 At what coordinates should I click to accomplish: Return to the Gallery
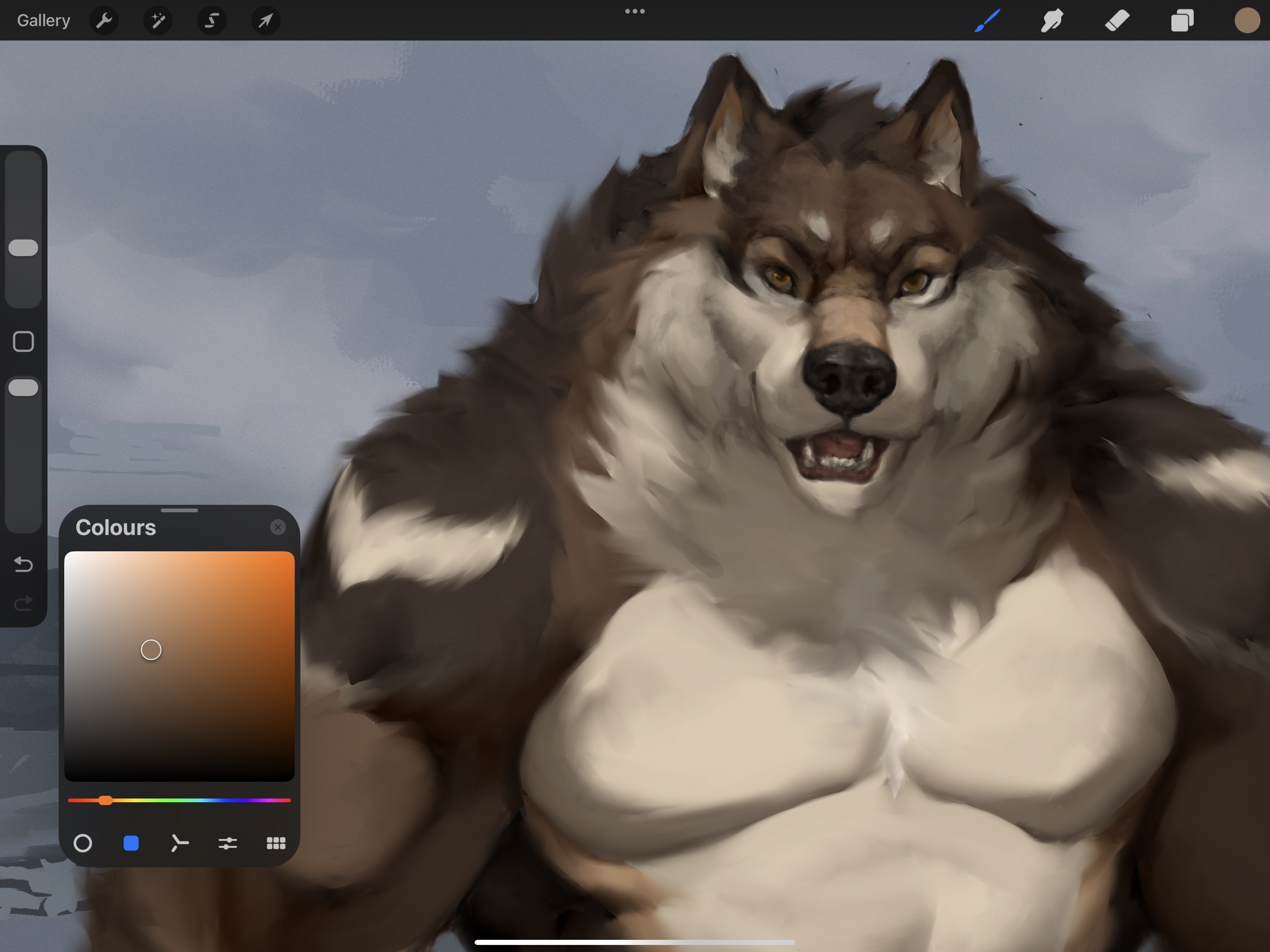pyautogui.click(x=43, y=21)
